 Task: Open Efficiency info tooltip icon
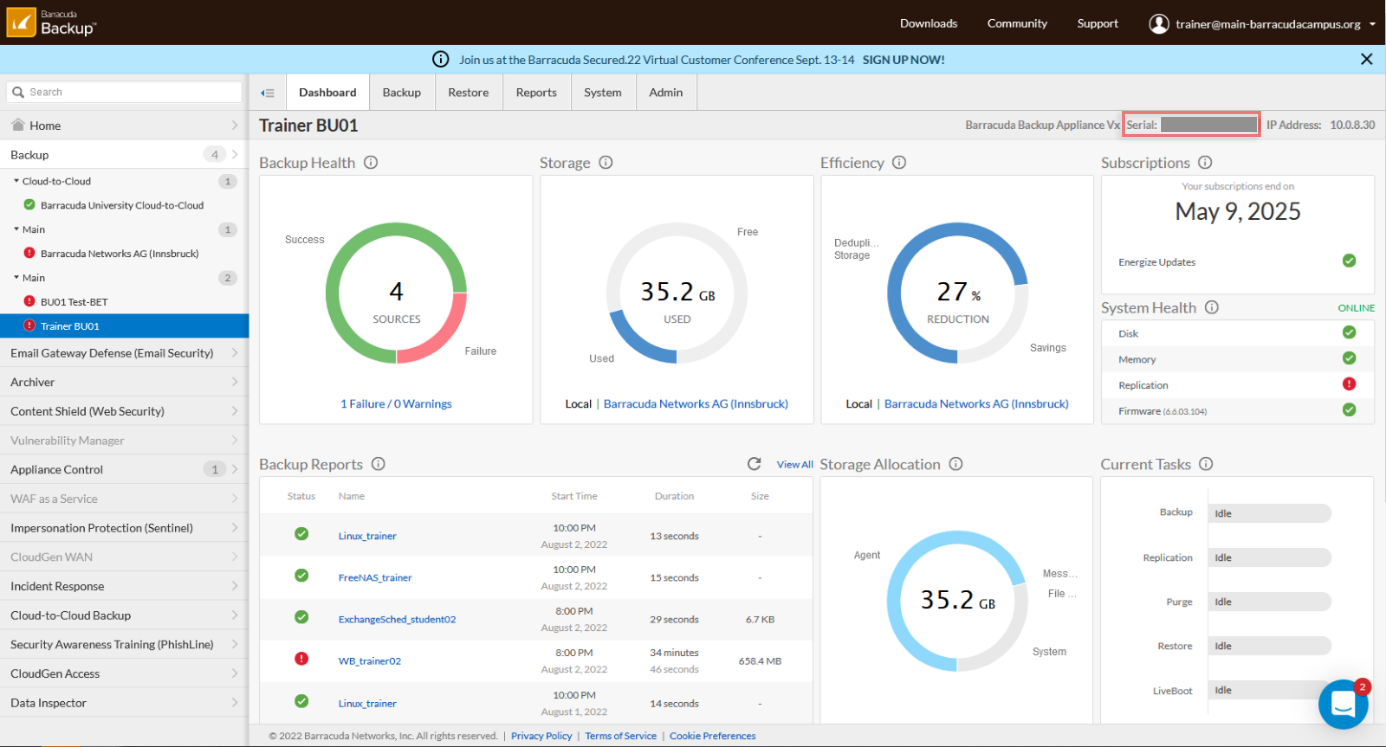[899, 163]
